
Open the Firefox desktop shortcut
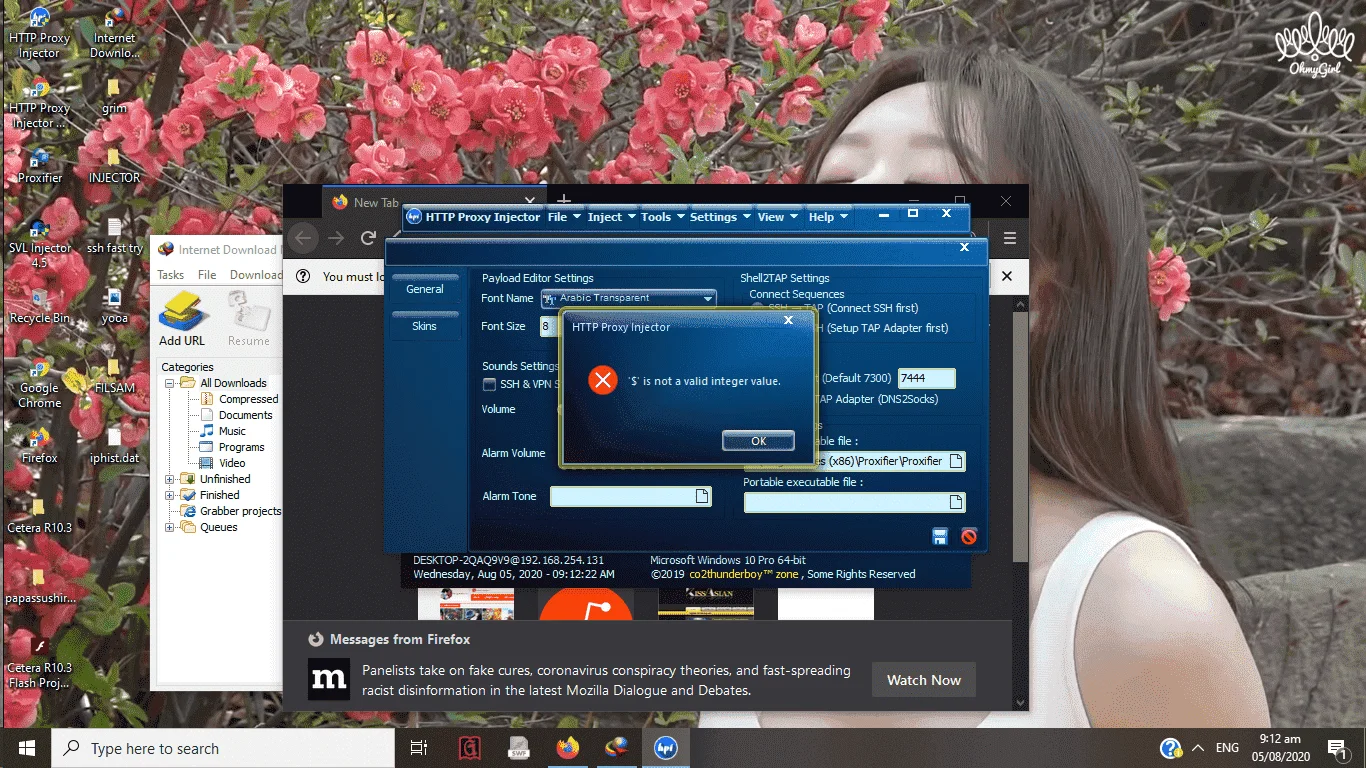[40, 445]
